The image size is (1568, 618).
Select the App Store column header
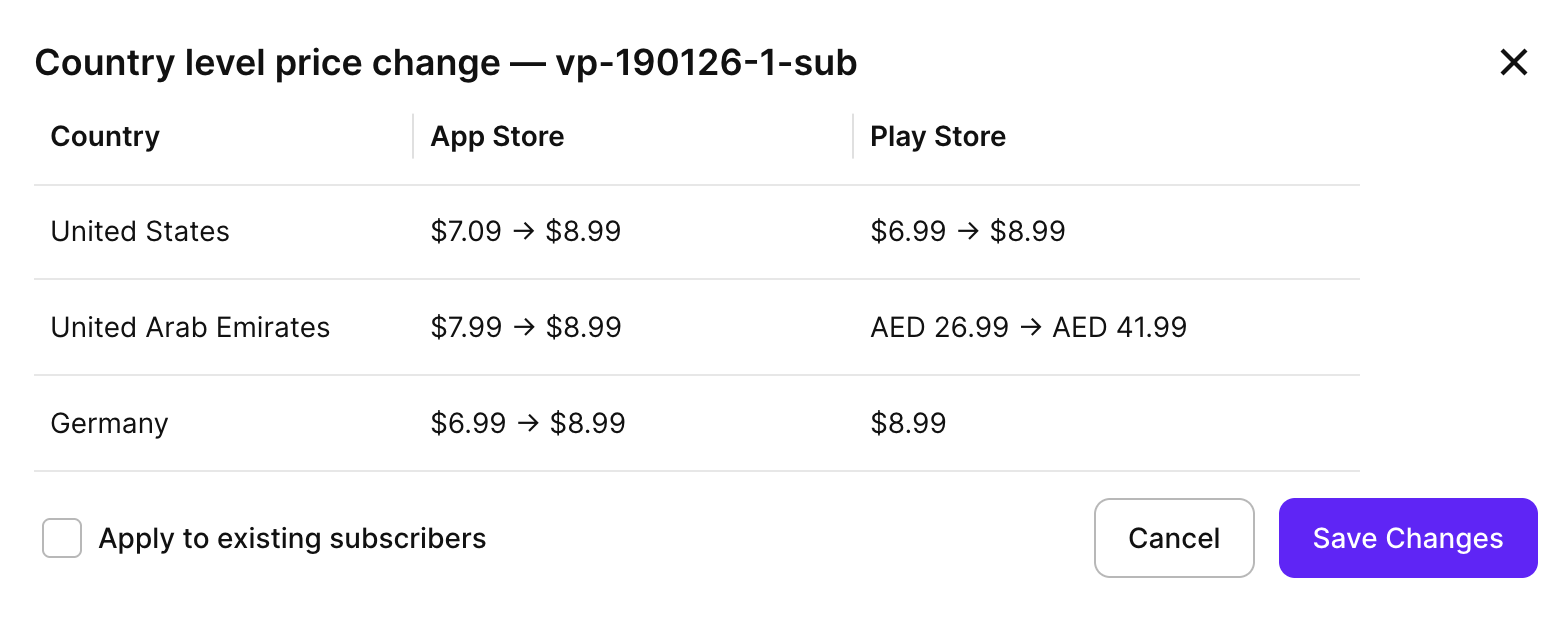coord(497,136)
